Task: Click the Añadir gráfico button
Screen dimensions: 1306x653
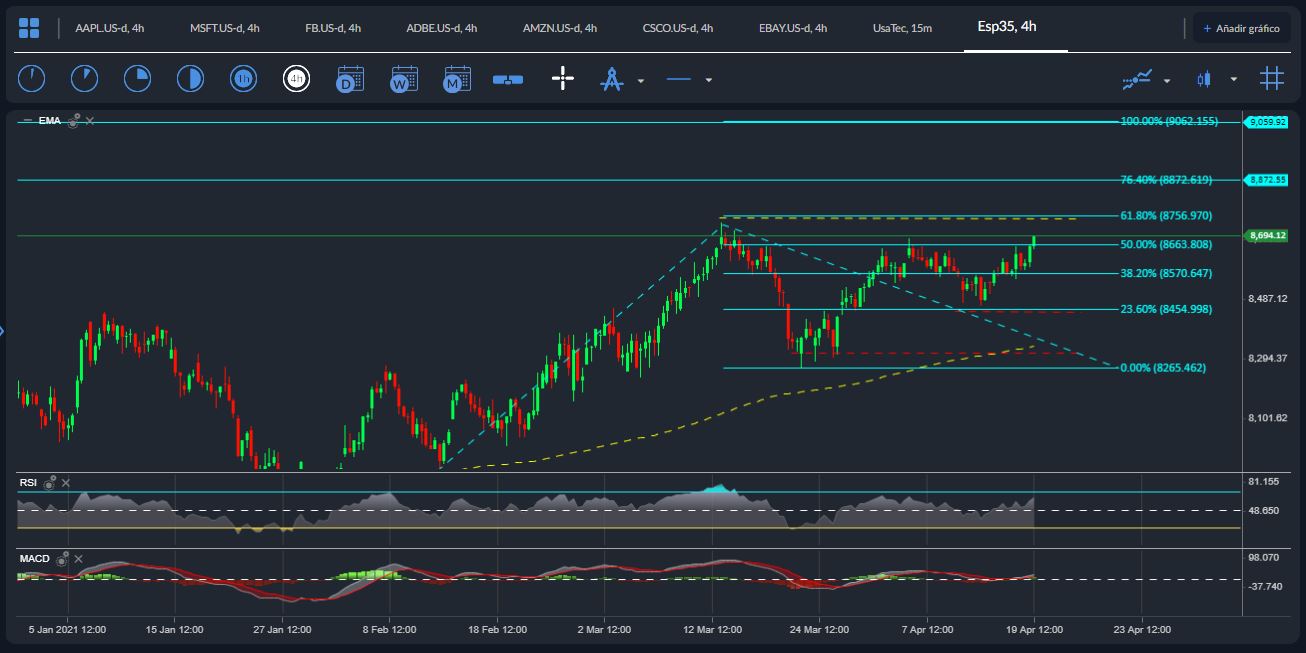Action: [1241, 28]
